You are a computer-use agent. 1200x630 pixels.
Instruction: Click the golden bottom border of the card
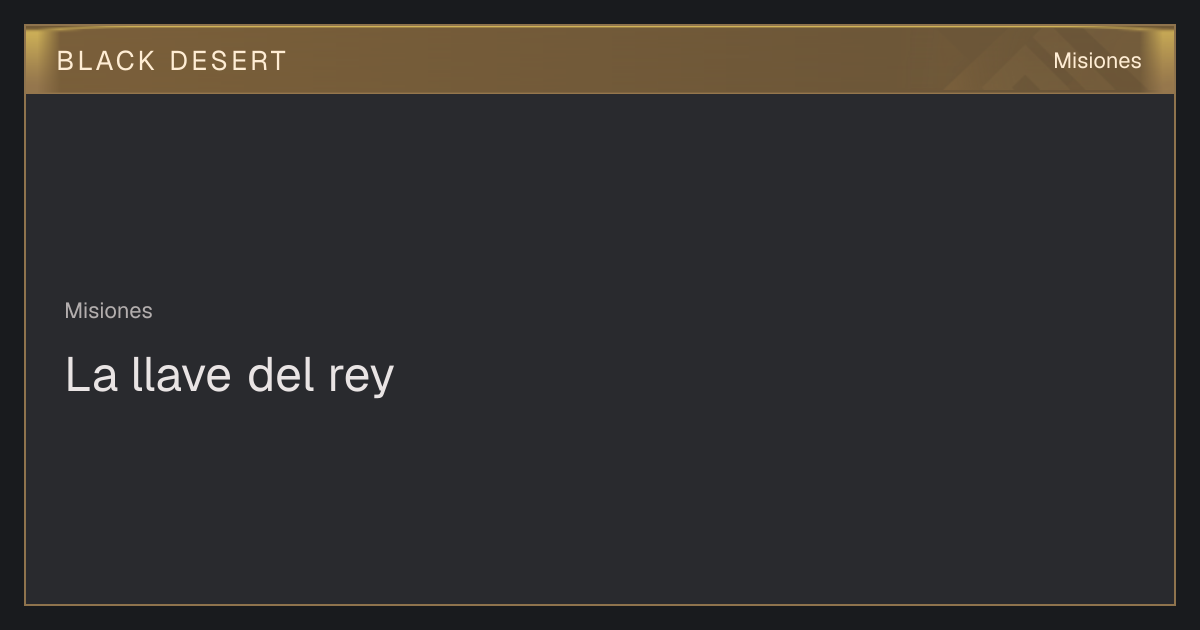(x=600, y=604)
